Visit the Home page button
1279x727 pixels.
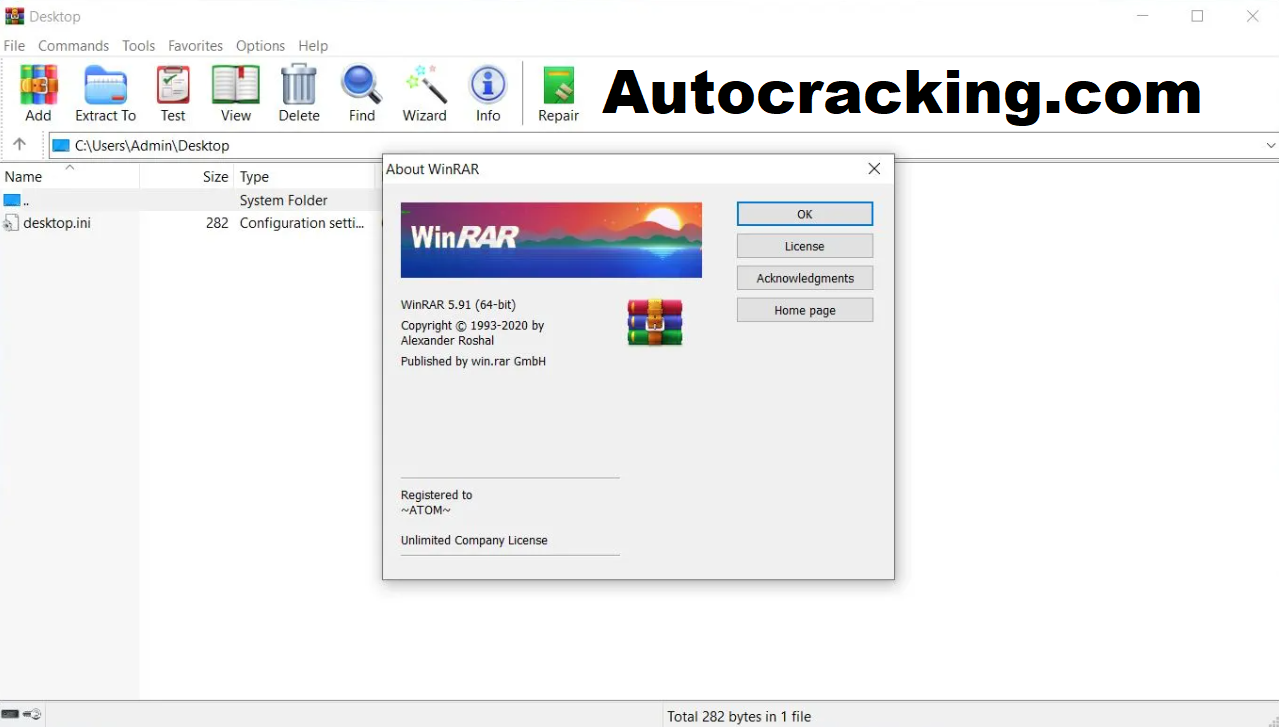(805, 310)
